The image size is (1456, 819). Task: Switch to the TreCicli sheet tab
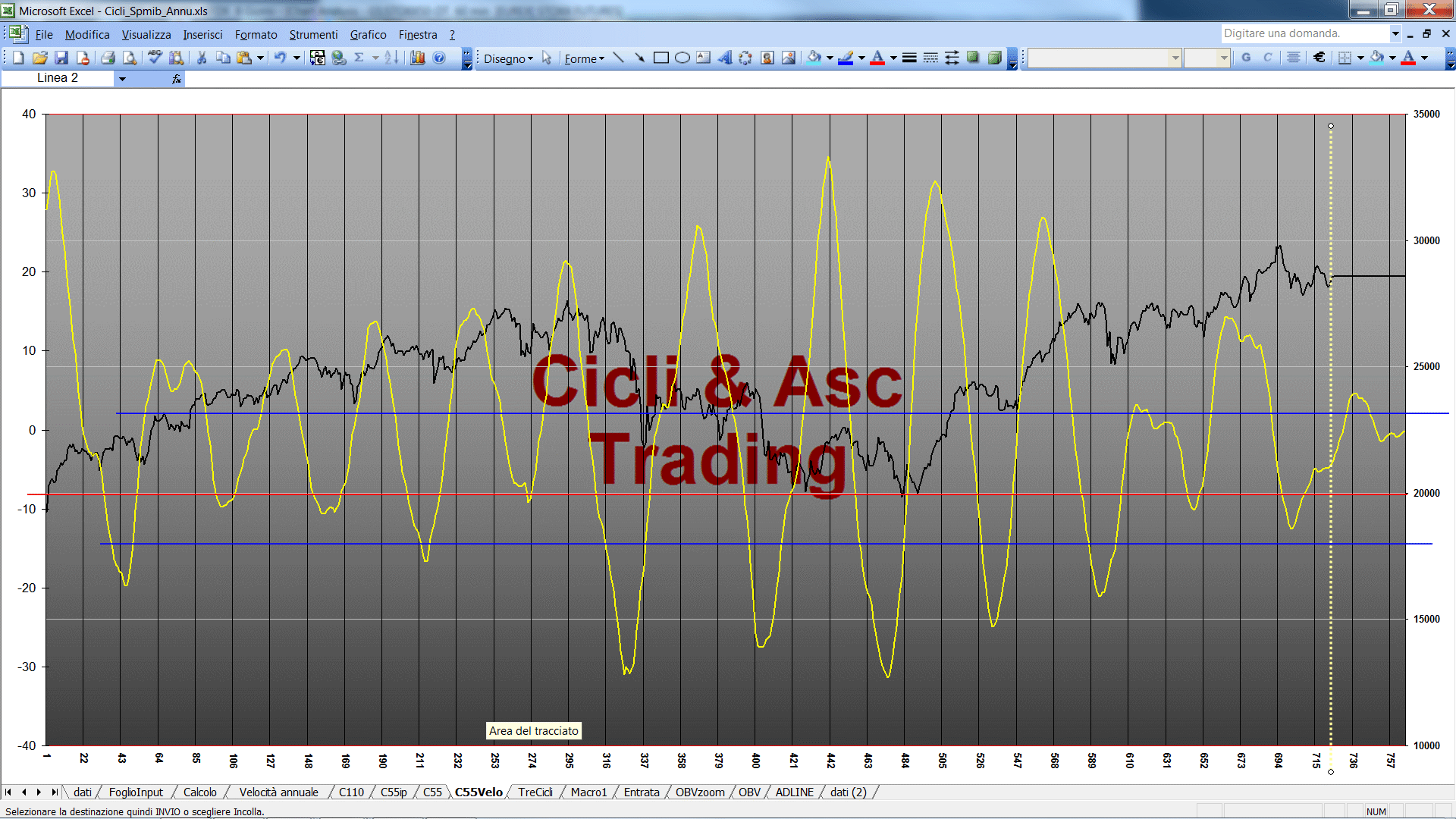(535, 792)
